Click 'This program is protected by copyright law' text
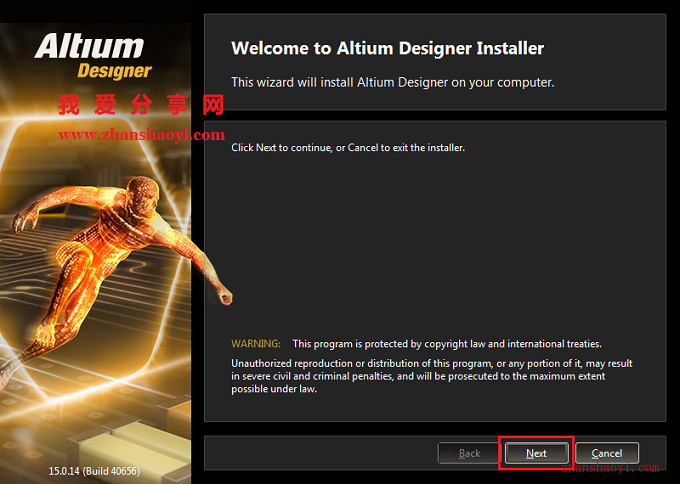 pos(447,344)
